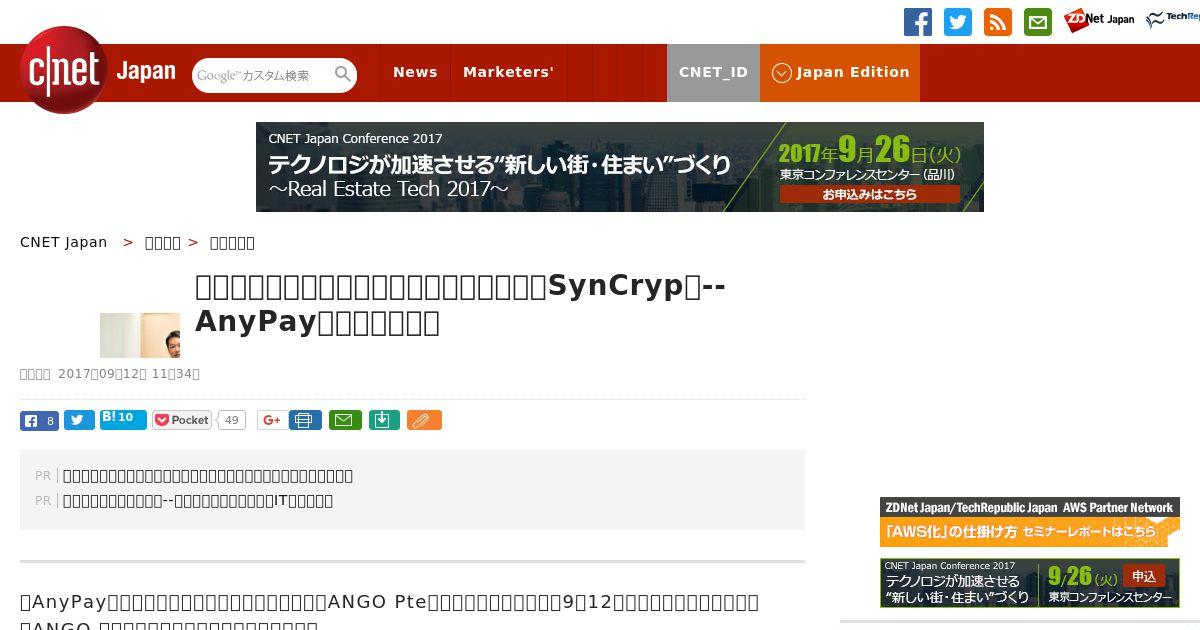Click the Pocket count 49 bubble

coord(231,421)
